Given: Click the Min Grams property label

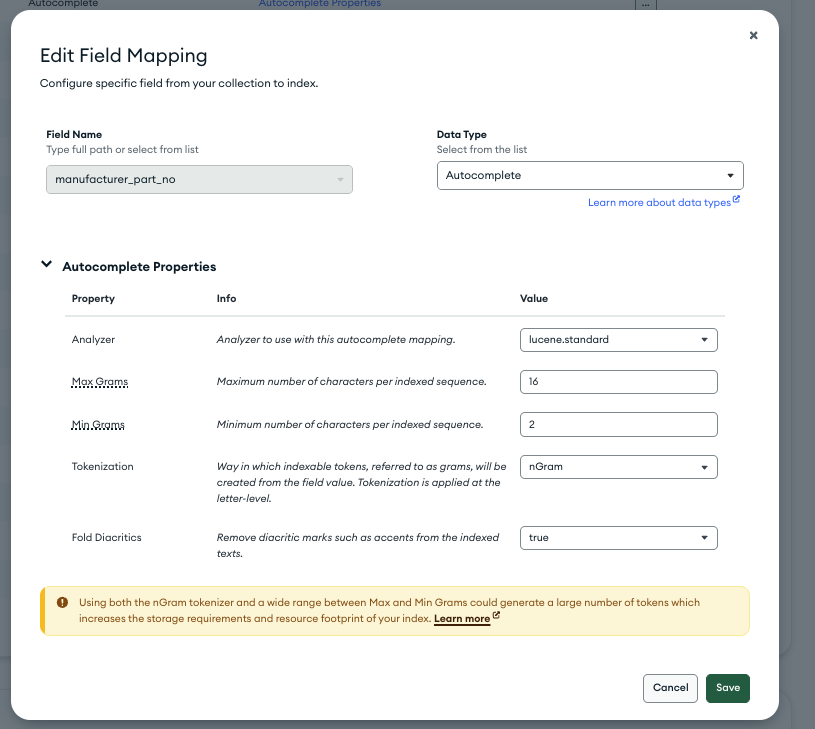Looking at the screenshot, I should 98,425.
